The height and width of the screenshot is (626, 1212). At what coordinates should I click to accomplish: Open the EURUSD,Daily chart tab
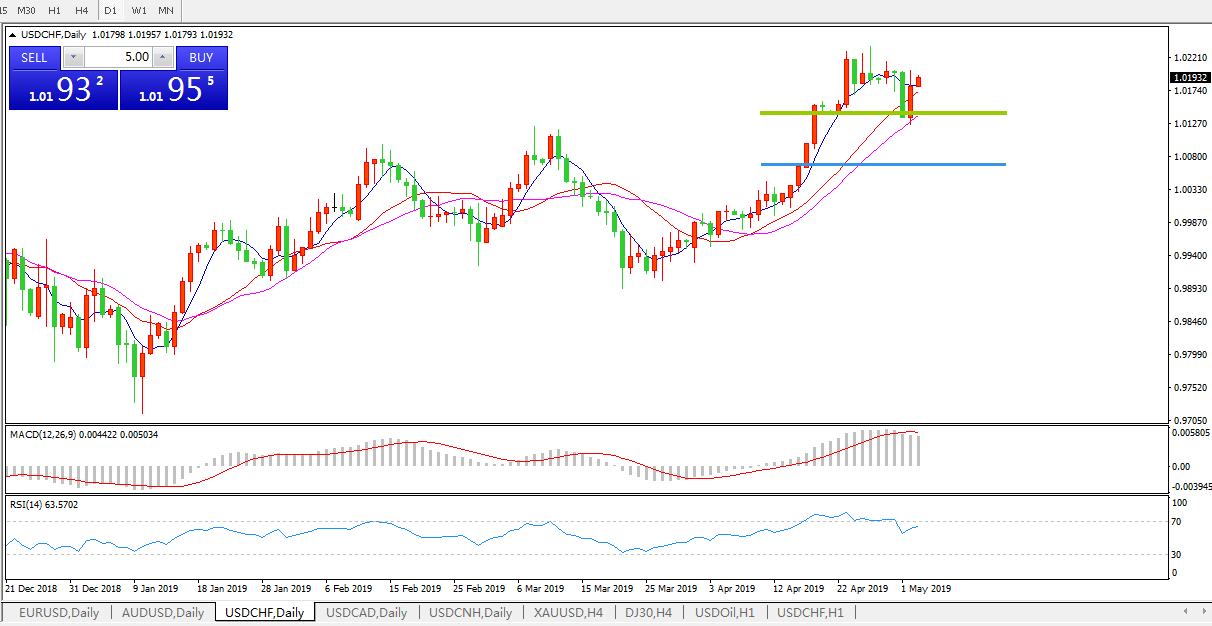coord(59,612)
